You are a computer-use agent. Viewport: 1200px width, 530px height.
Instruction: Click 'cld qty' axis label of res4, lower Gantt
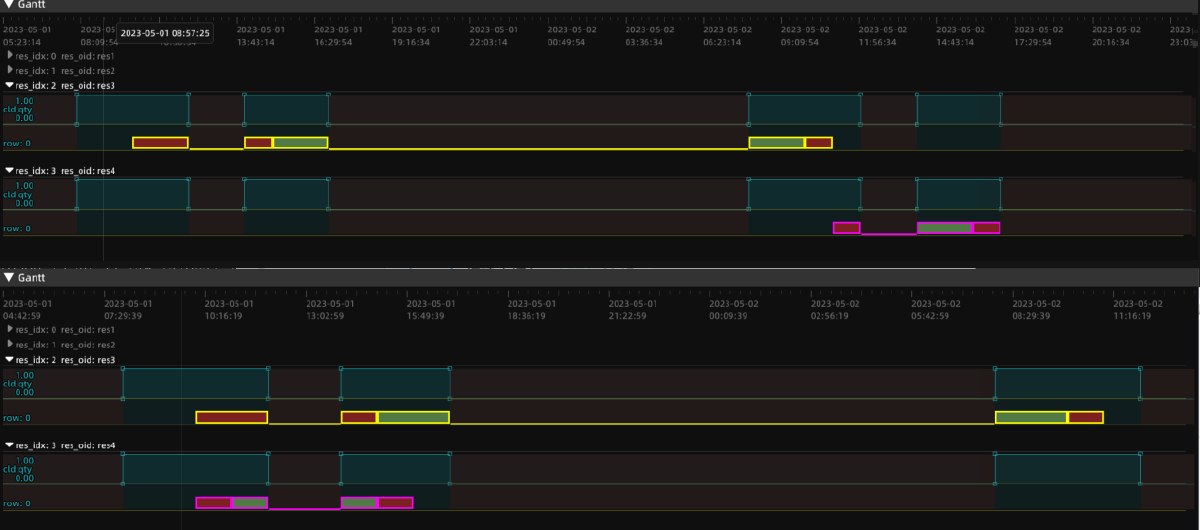pos(17,468)
